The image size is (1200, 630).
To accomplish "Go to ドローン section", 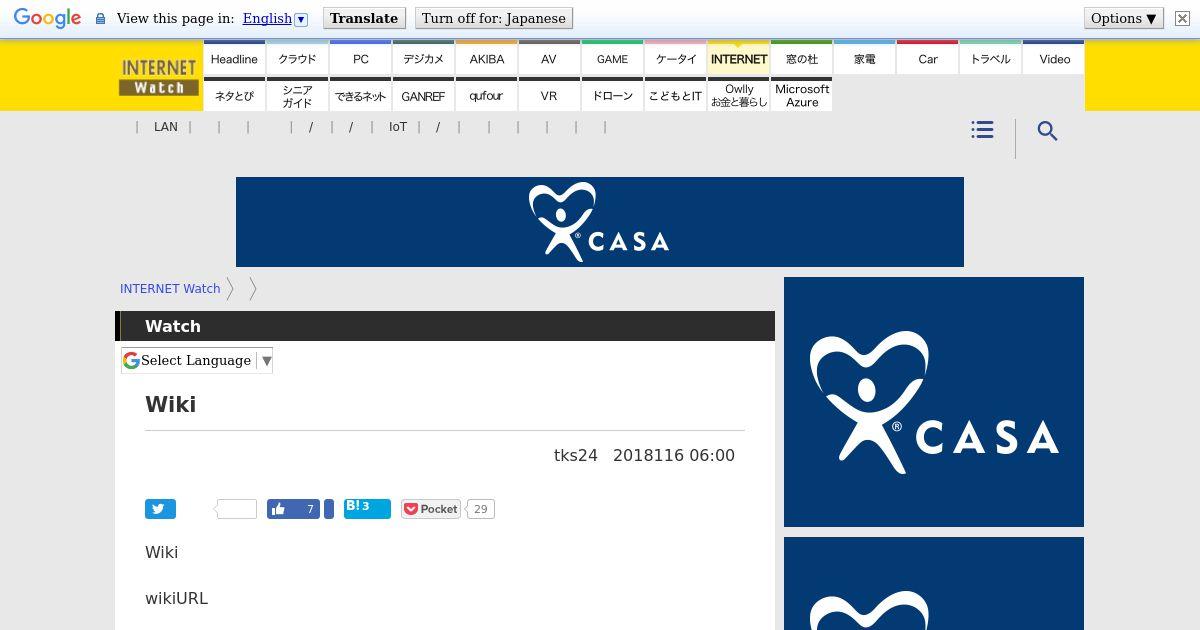I will coord(612,95).
